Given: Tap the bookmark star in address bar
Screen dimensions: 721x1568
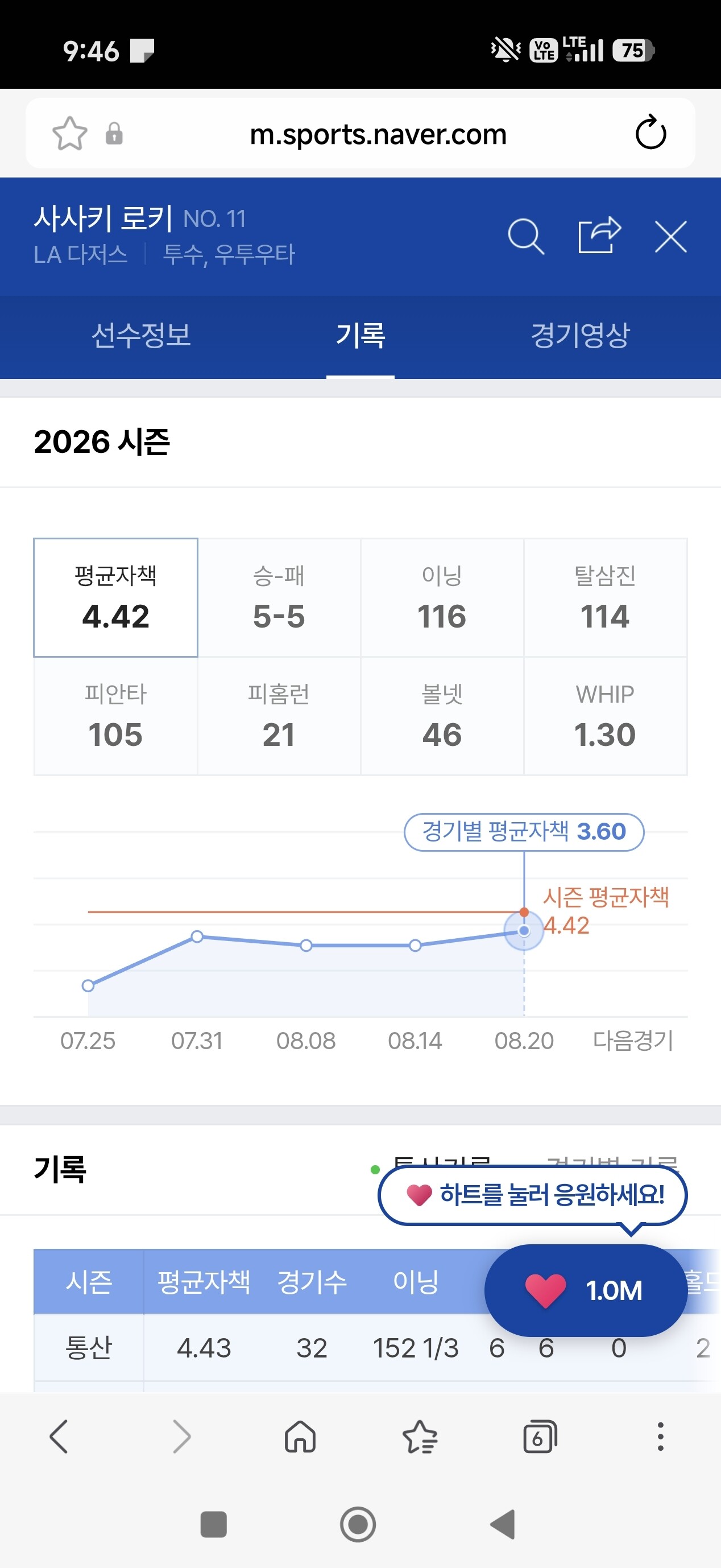Looking at the screenshot, I should 69,133.
